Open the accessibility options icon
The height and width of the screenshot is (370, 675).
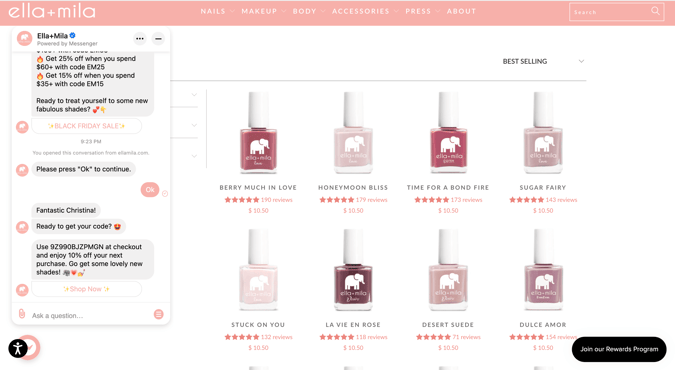tap(18, 348)
